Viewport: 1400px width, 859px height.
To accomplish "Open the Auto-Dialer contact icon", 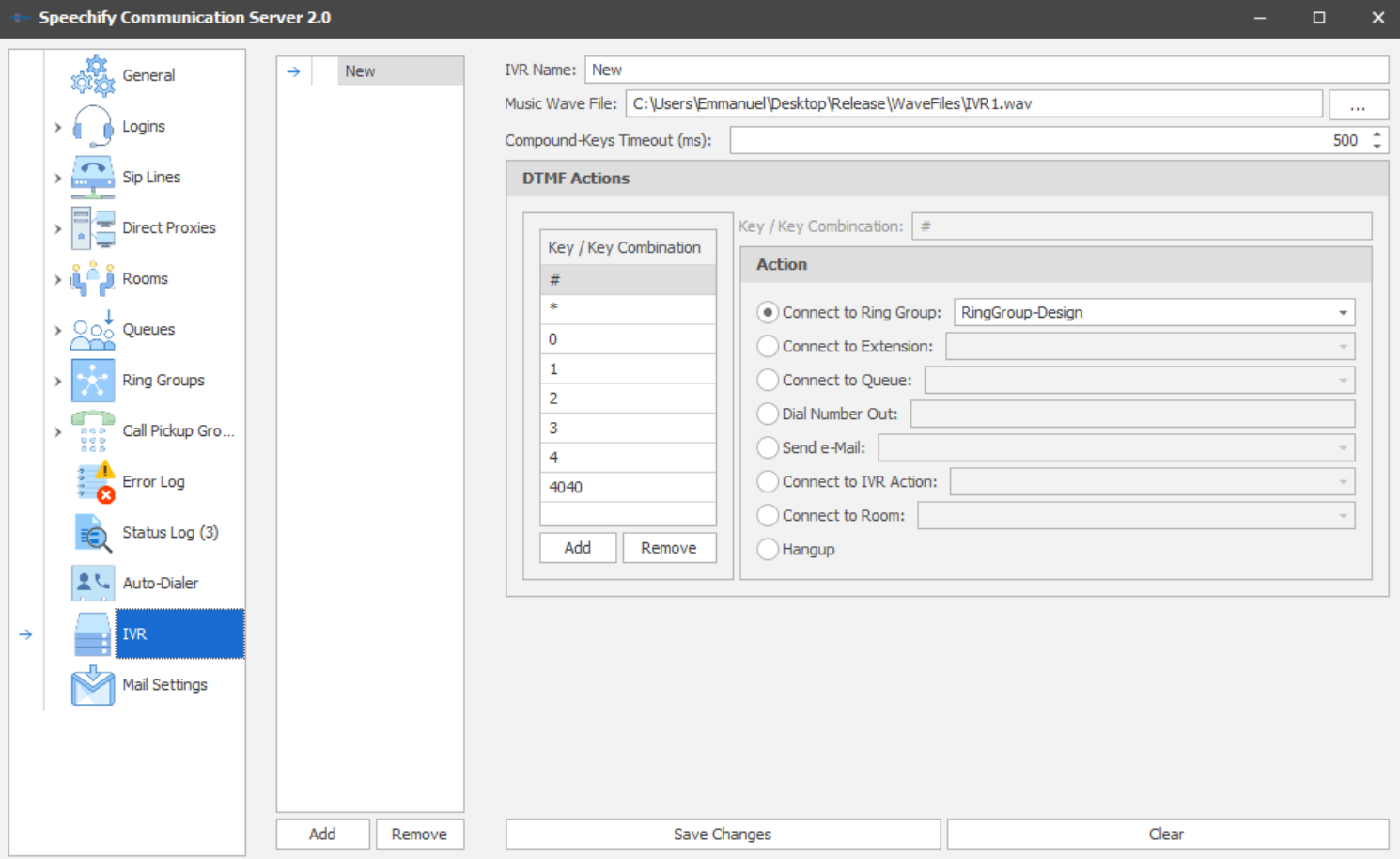I will [93, 583].
